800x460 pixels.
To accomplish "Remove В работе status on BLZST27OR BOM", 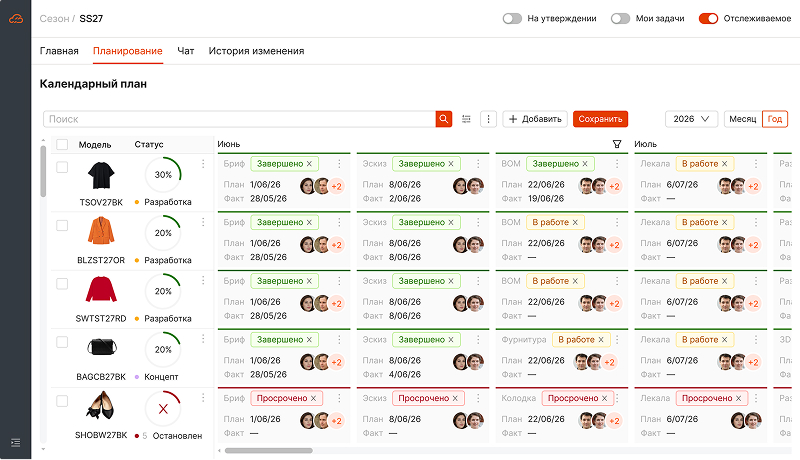I will point(575,222).
